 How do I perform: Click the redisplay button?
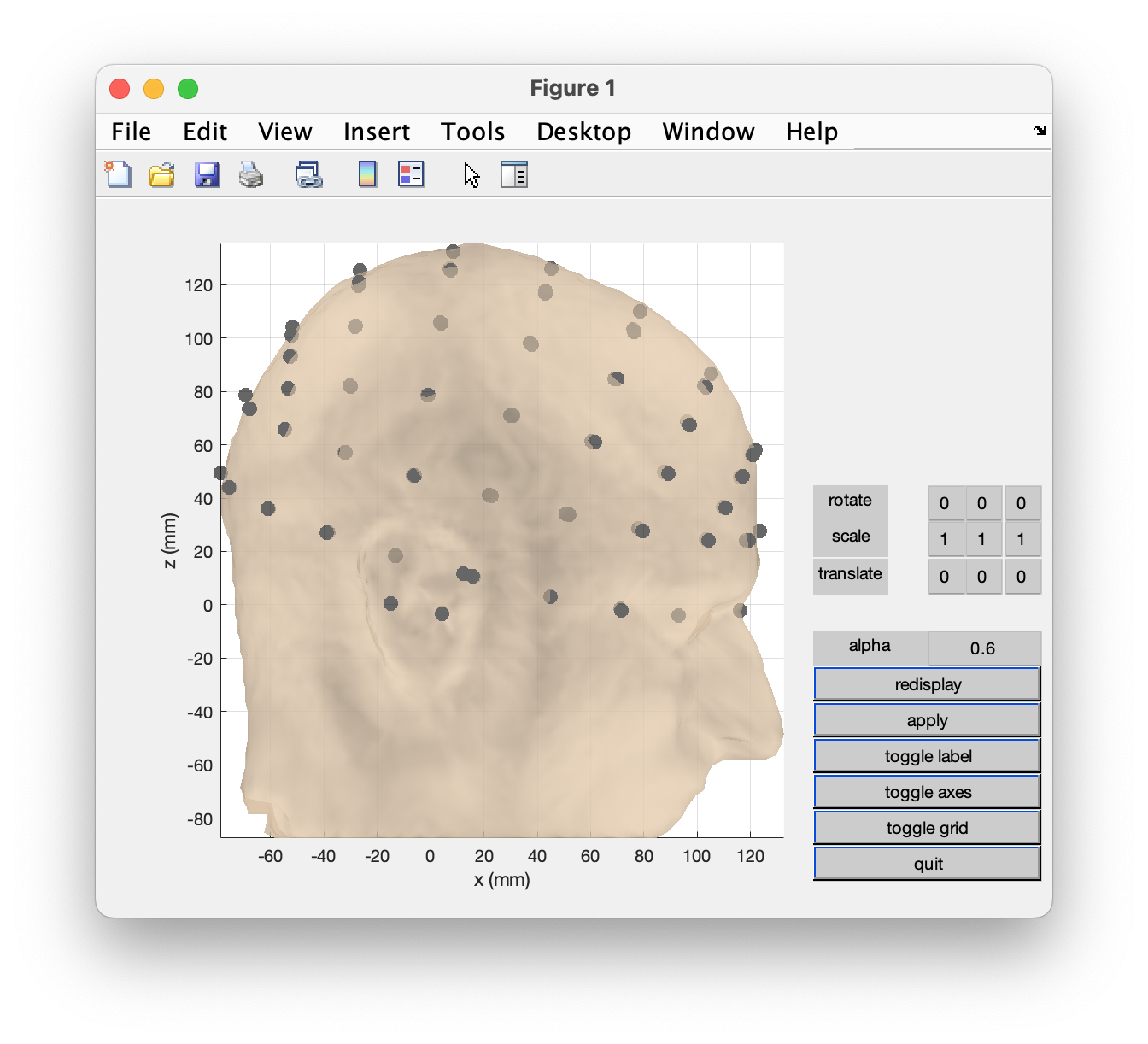(927, 684)
